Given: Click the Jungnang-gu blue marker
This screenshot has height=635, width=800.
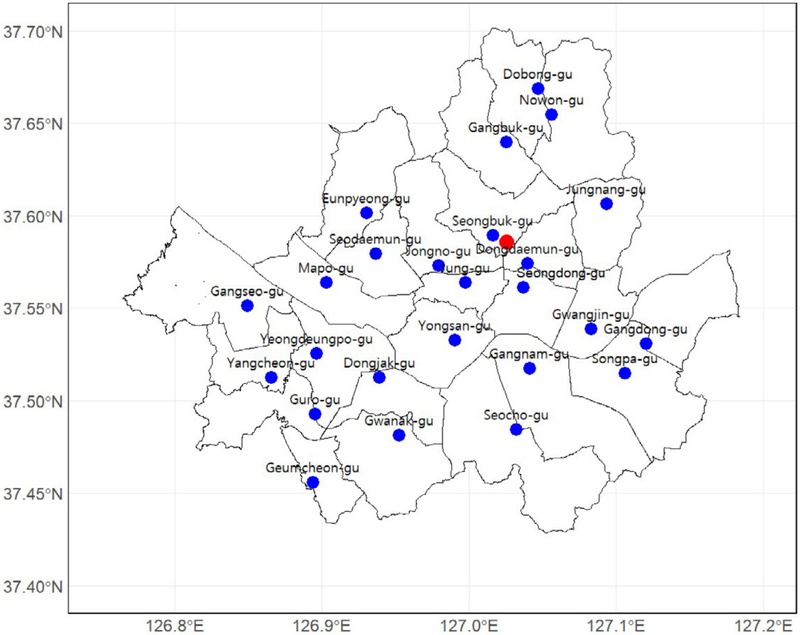Looking at the screenshot, I should coord(606,204).
